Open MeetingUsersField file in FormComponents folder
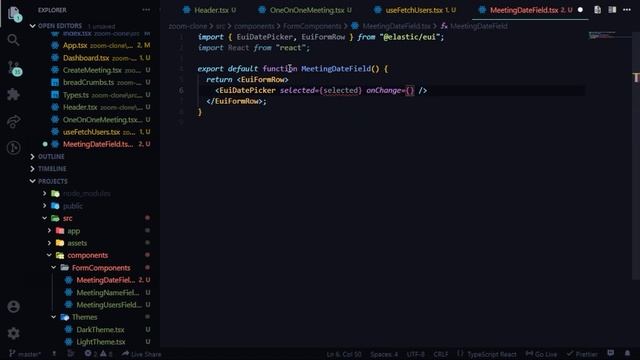The height and width of the screenshot is (360, 640). [108, 304]
